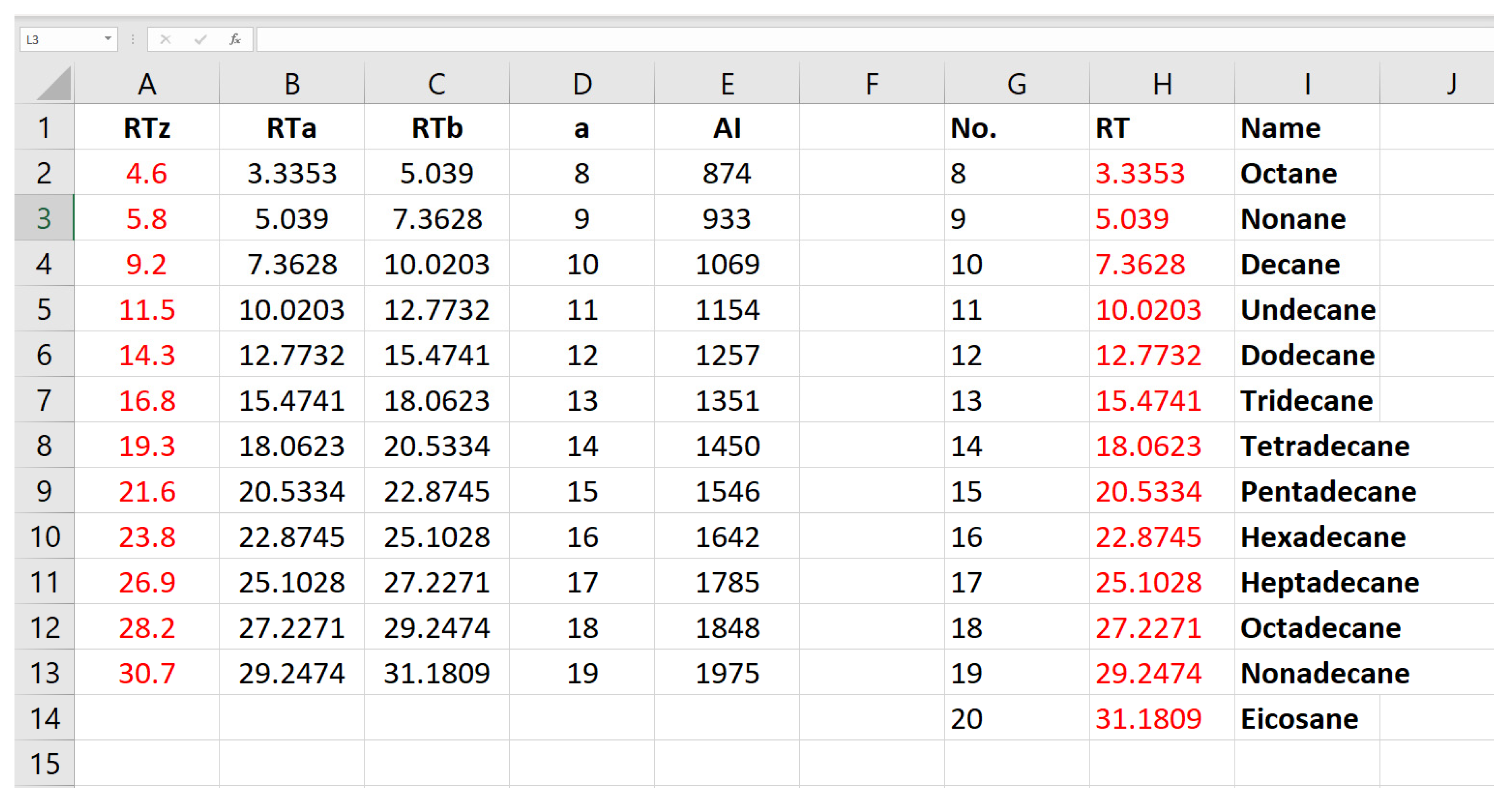Image resolution: width=1512 pixels, height=799 pixels.
Task: Click the Enter checkmark formula icon
Action: [201, 39]
